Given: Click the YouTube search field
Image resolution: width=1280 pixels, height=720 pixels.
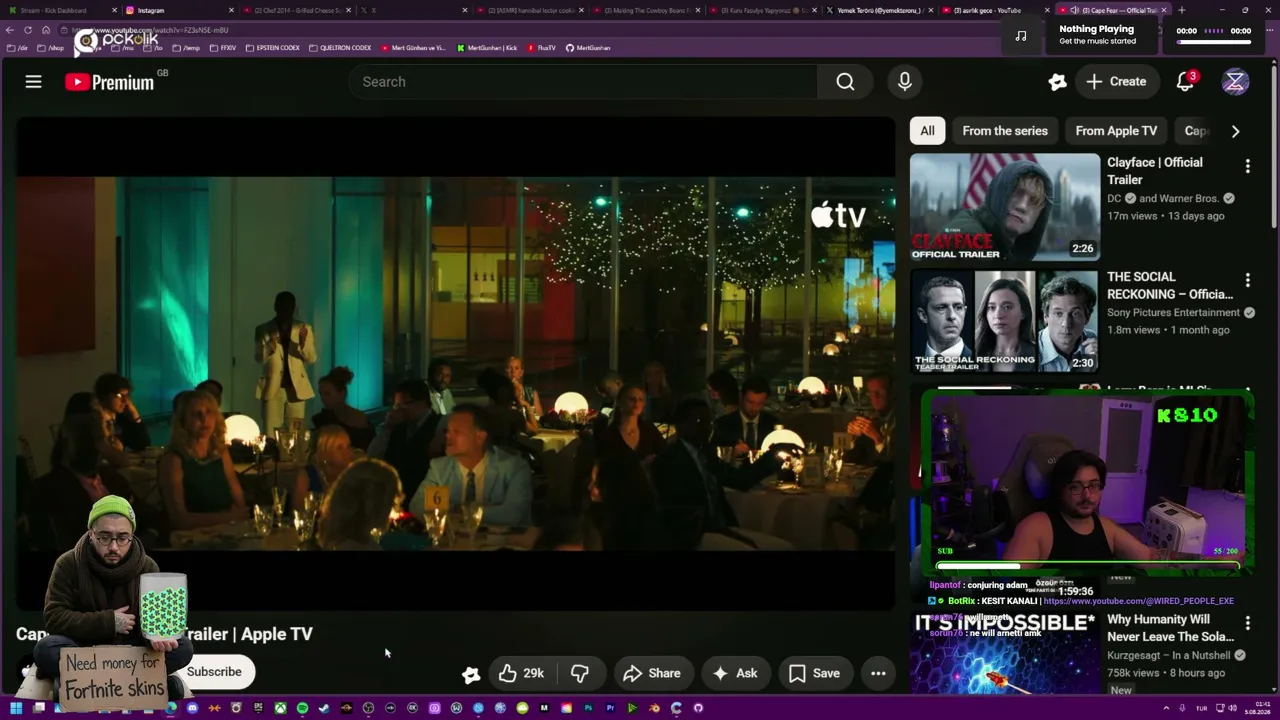Looking at the screenshot, I should 583,82.
